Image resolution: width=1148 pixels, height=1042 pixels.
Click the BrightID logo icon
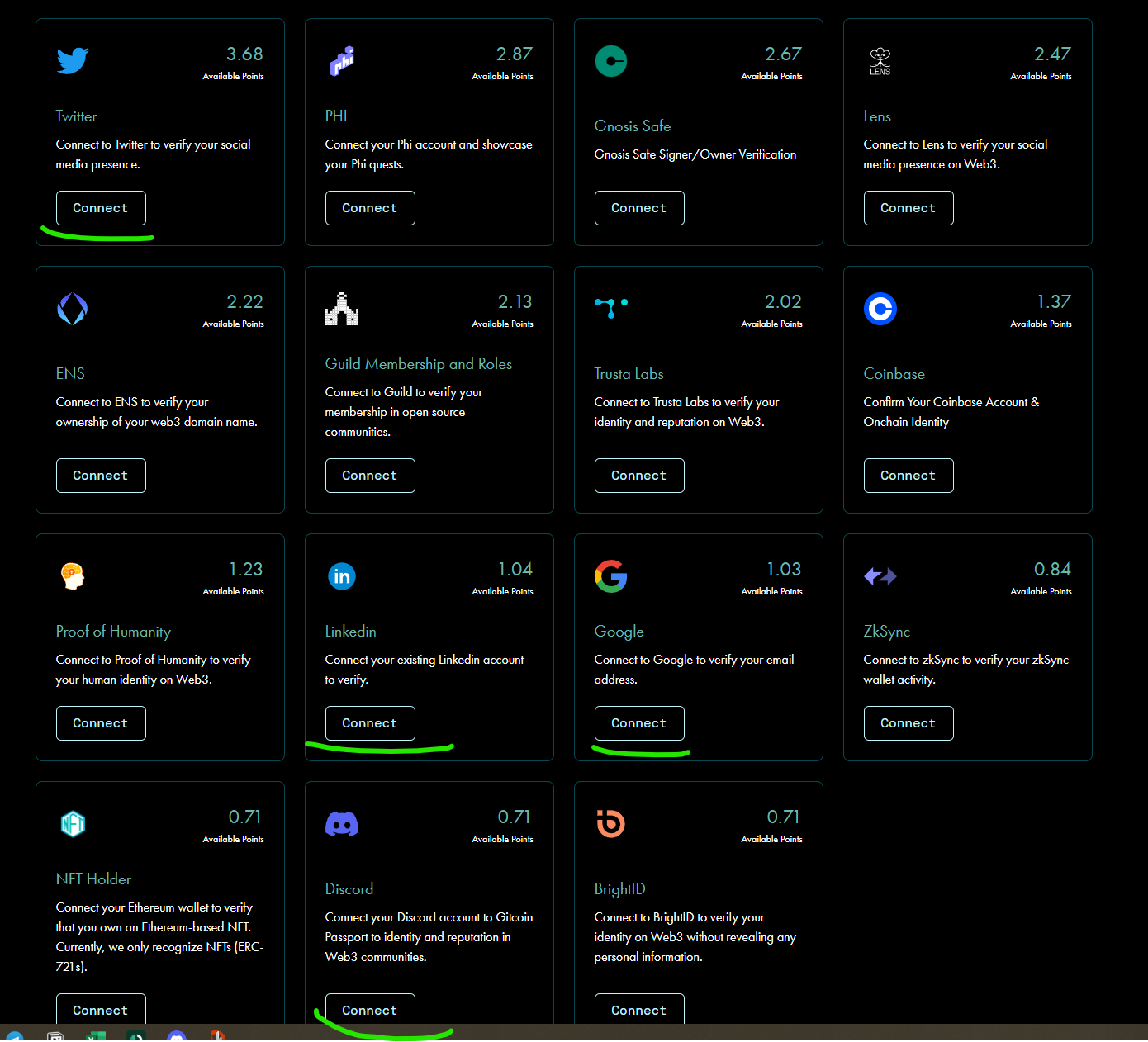[611, 824]
